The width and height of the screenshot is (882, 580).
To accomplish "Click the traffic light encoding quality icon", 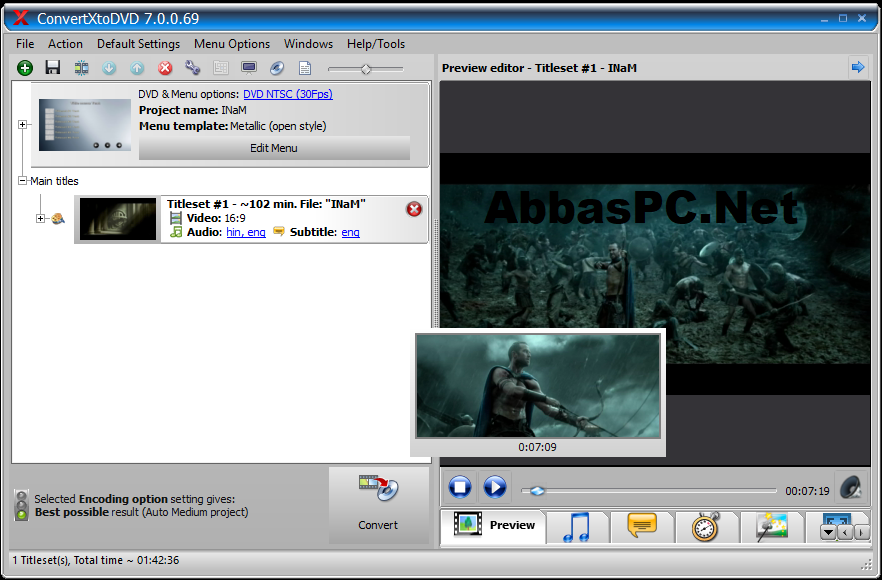I will coord(21,505).
